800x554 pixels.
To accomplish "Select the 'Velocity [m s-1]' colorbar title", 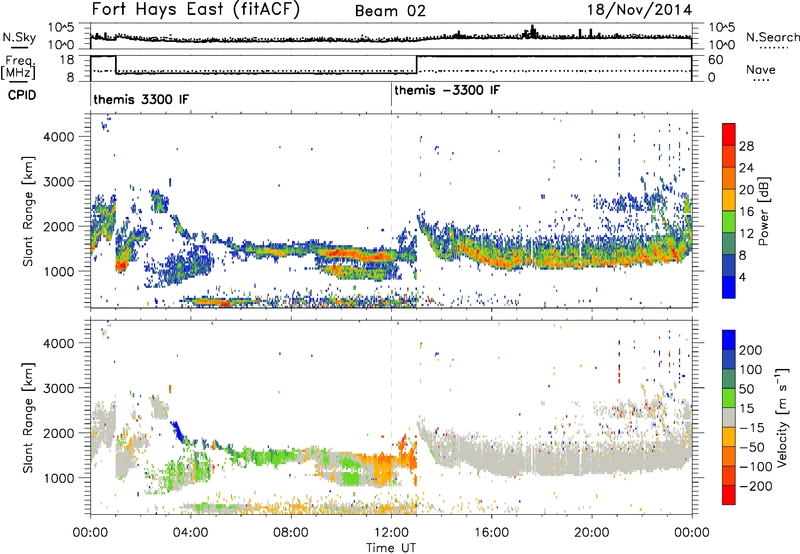I will pyautogui.click(x=782, y=417).
